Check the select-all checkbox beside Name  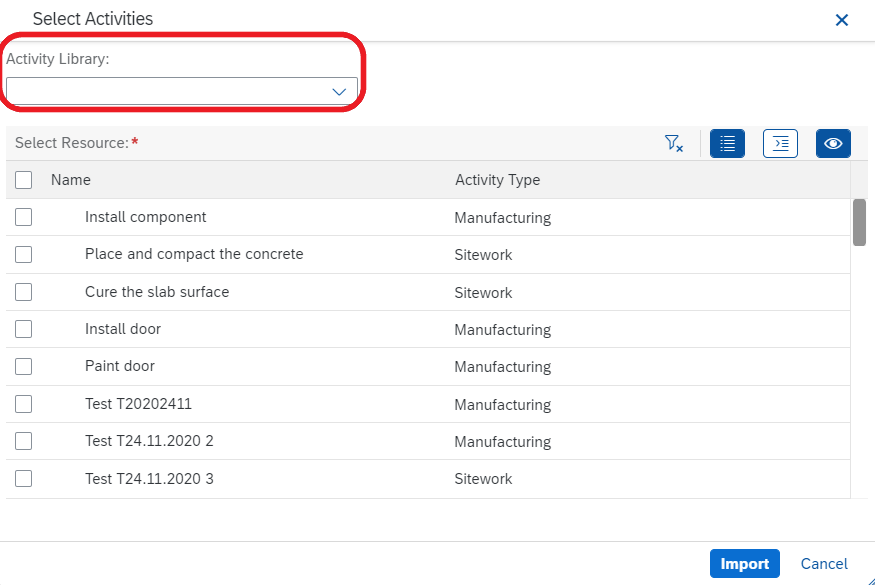tap(23, 180)
